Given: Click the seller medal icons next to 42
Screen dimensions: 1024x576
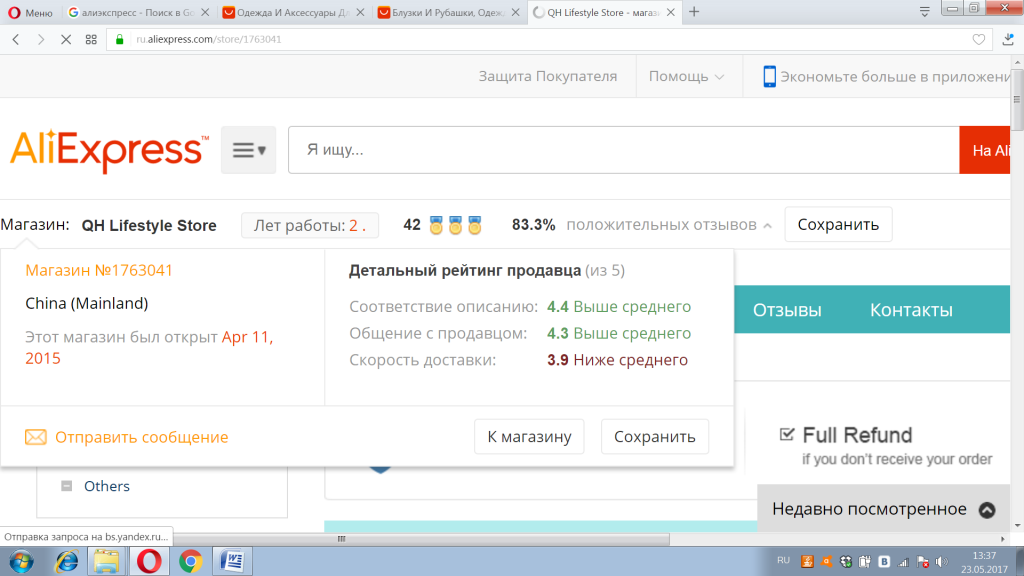Looking at the screenshot, I should pos(454,224).
